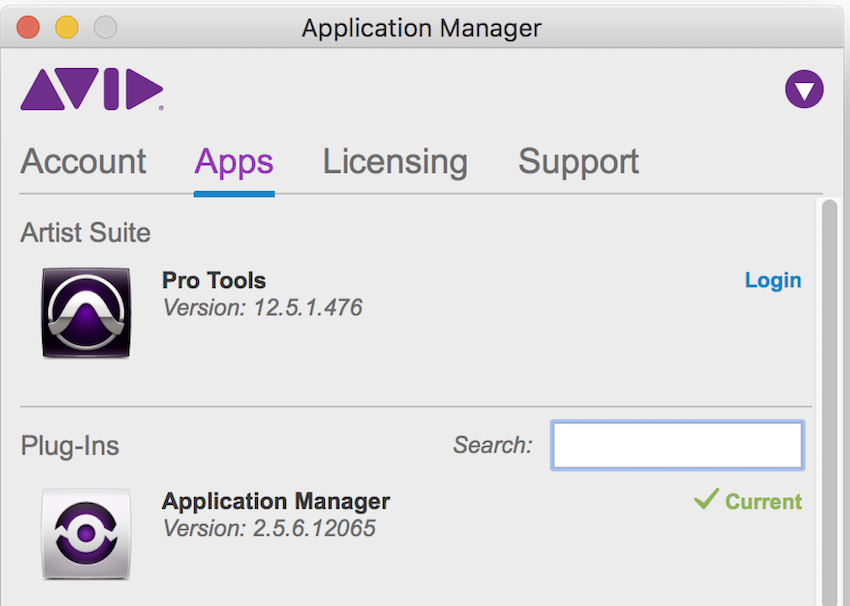Go to the Support tab
The height and width of the screenshot is (606, 850).
pos(578,163)
